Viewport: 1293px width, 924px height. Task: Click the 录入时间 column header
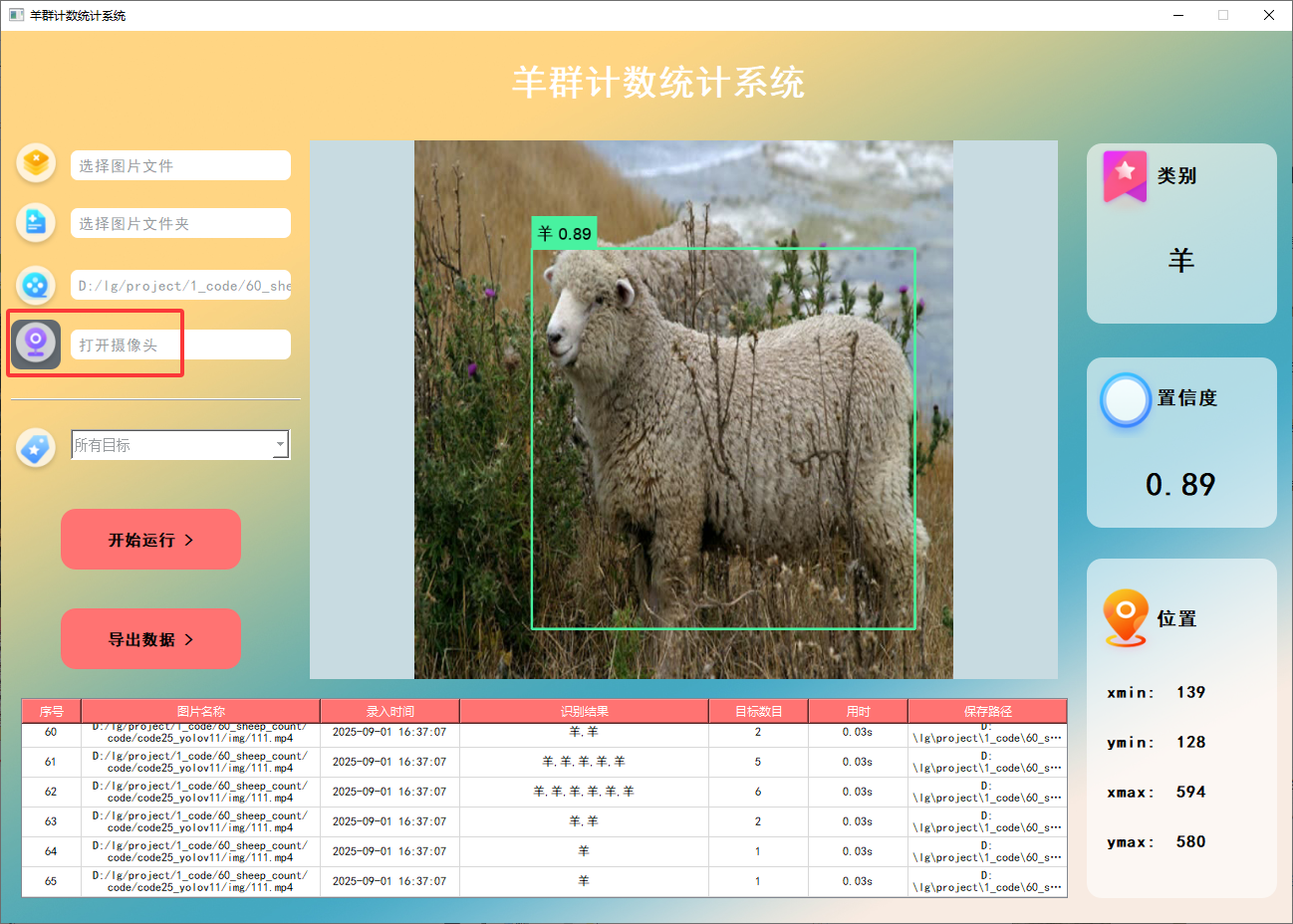coord(389,711)
